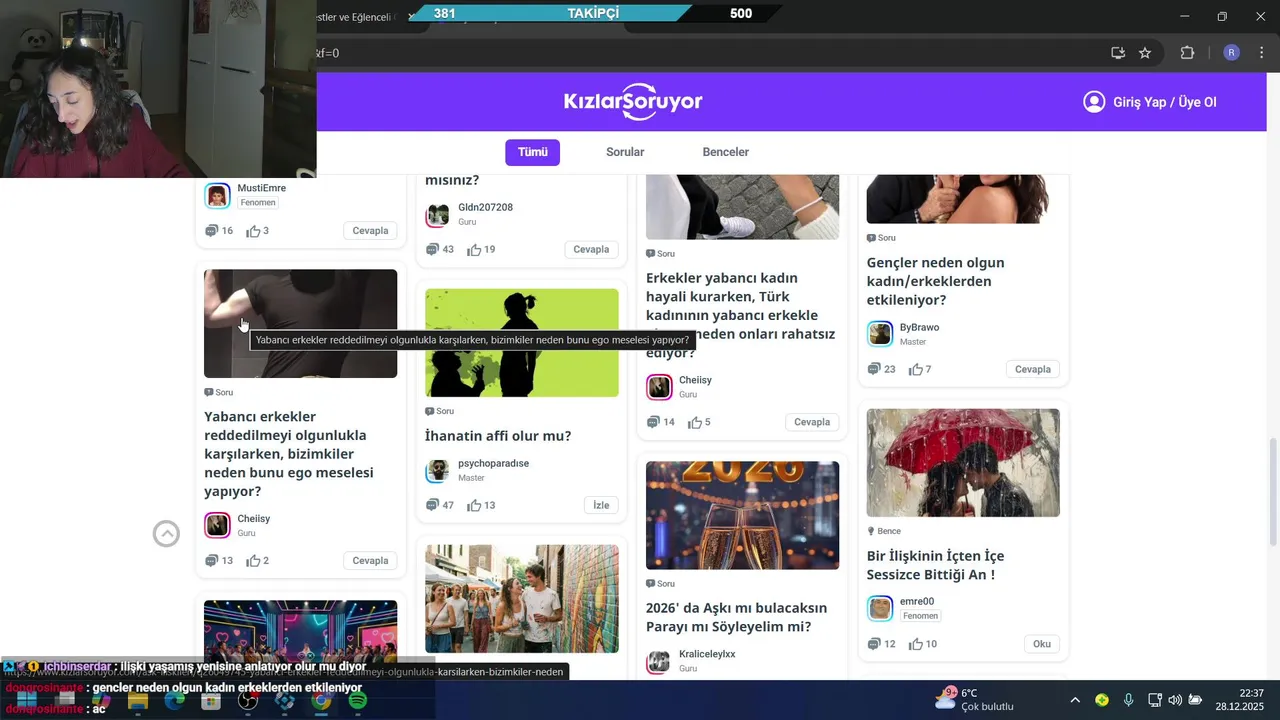Open the green silhouette image of İhanatin affı post

click(x=522, y=343)
